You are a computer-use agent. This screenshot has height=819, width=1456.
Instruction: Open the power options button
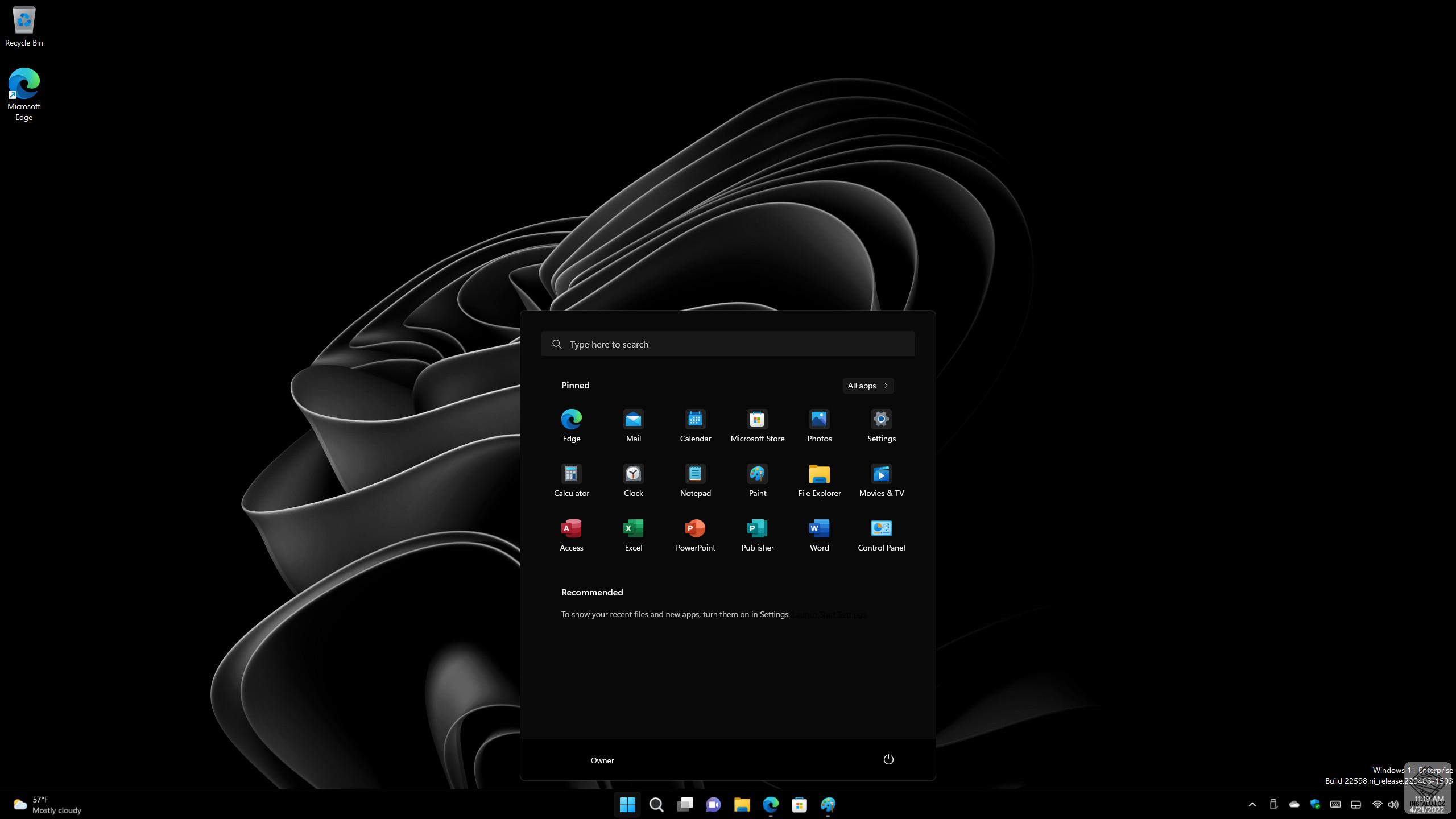pyautogui.click(x=888, y=760)
